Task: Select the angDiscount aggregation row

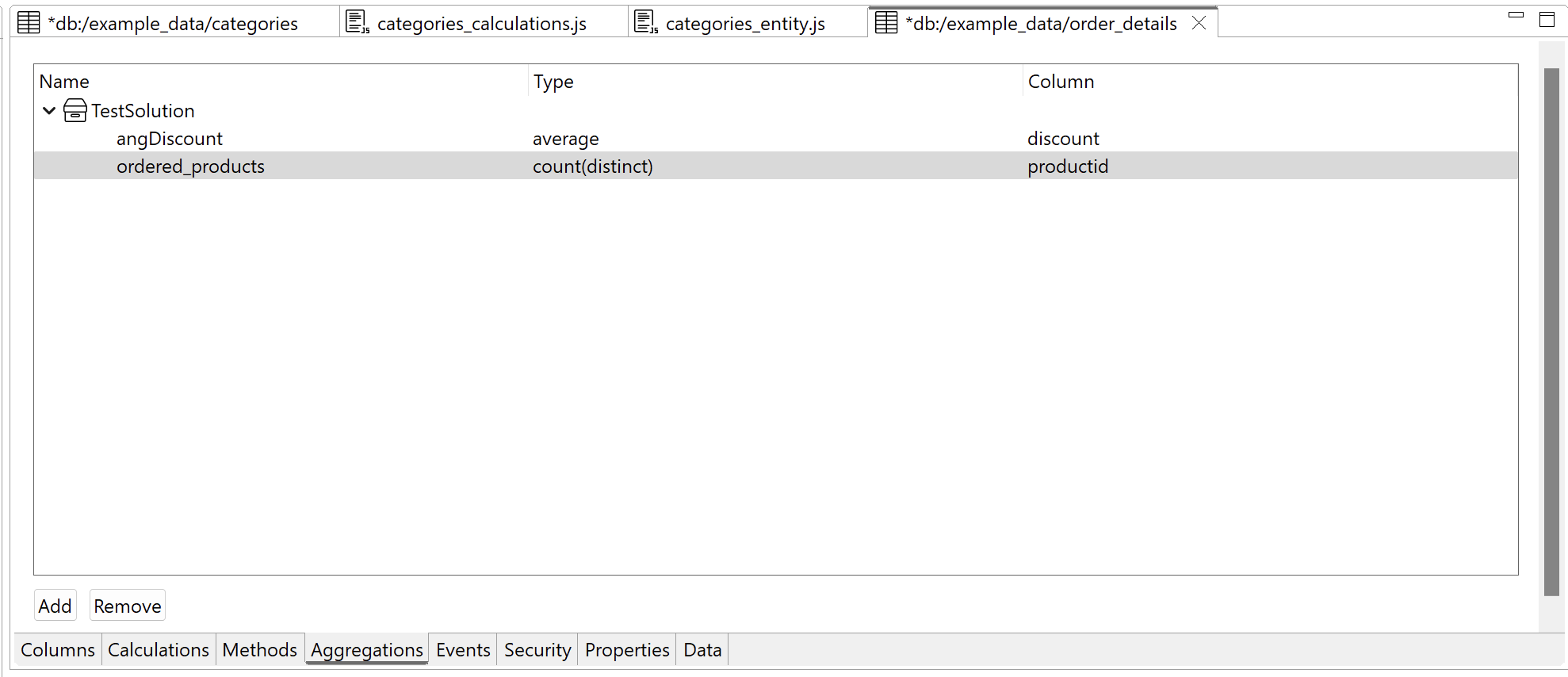Action: point(776,139)
